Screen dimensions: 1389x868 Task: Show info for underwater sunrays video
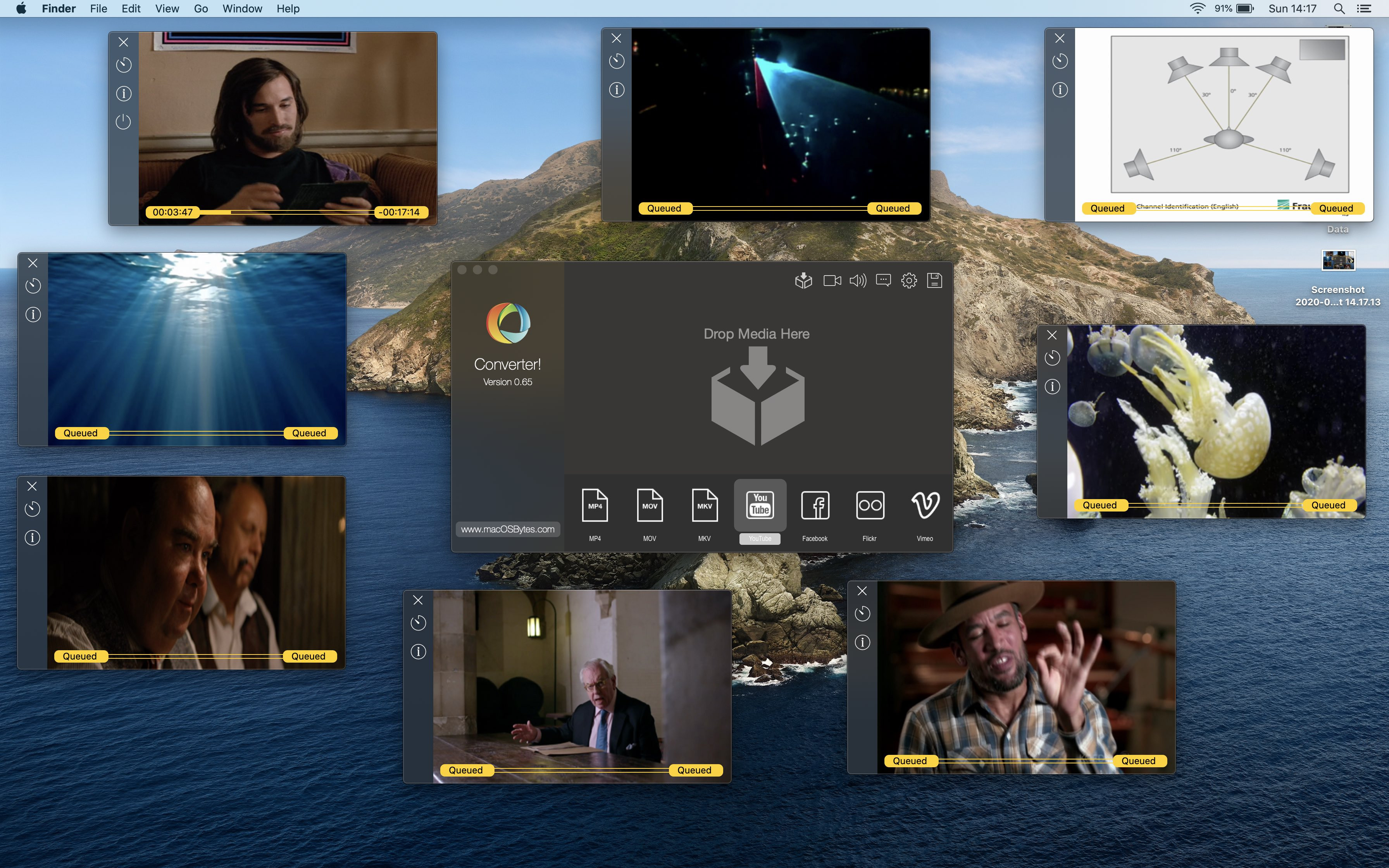point(33,315)
